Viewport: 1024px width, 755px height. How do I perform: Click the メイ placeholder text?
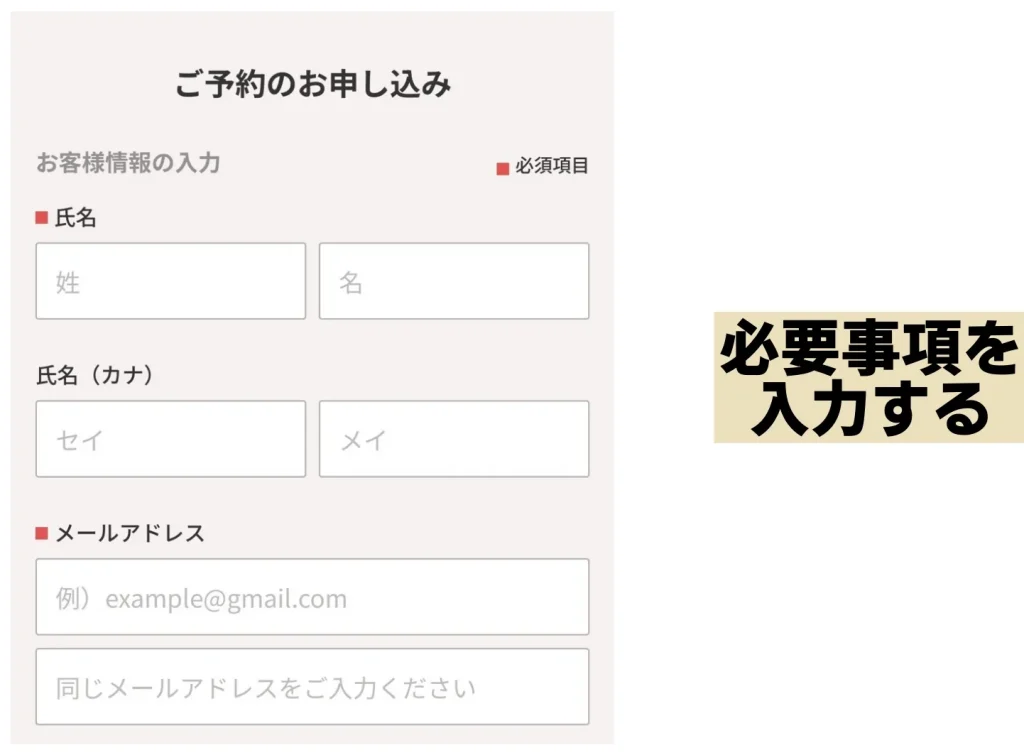(363, 440)
